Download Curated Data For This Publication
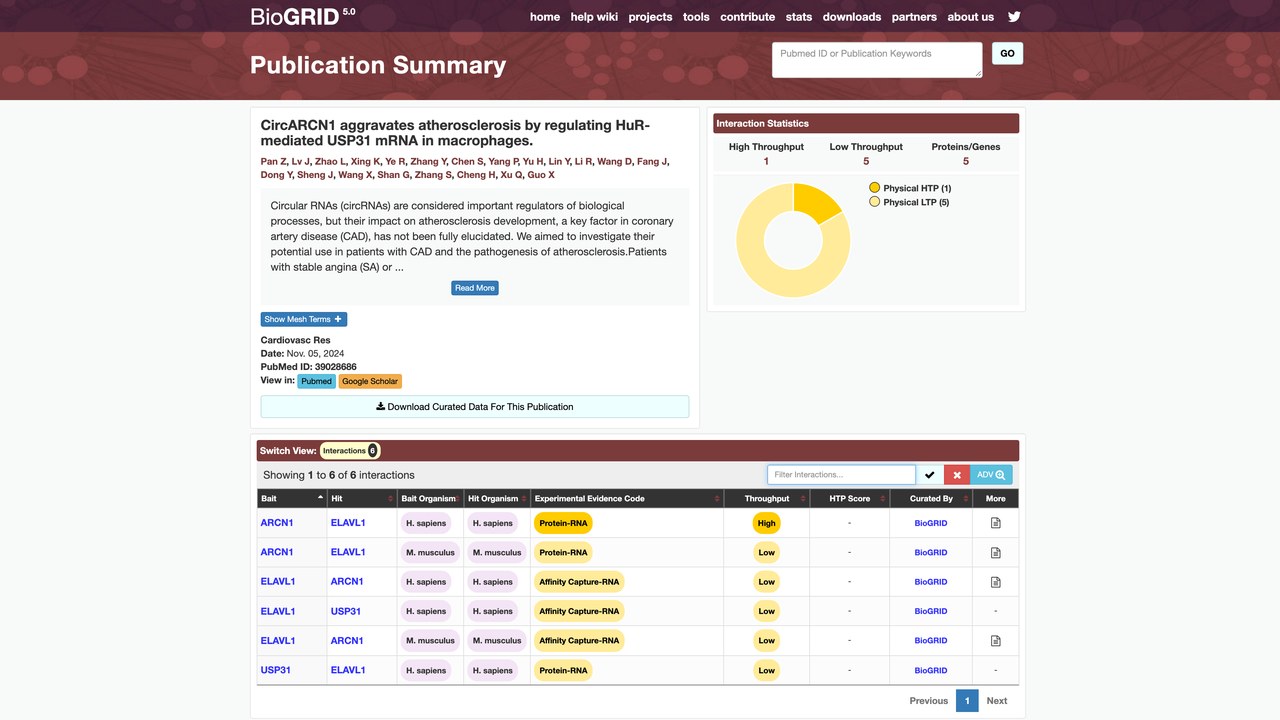This screenshot has width=1280, height=720. (475, 407)
